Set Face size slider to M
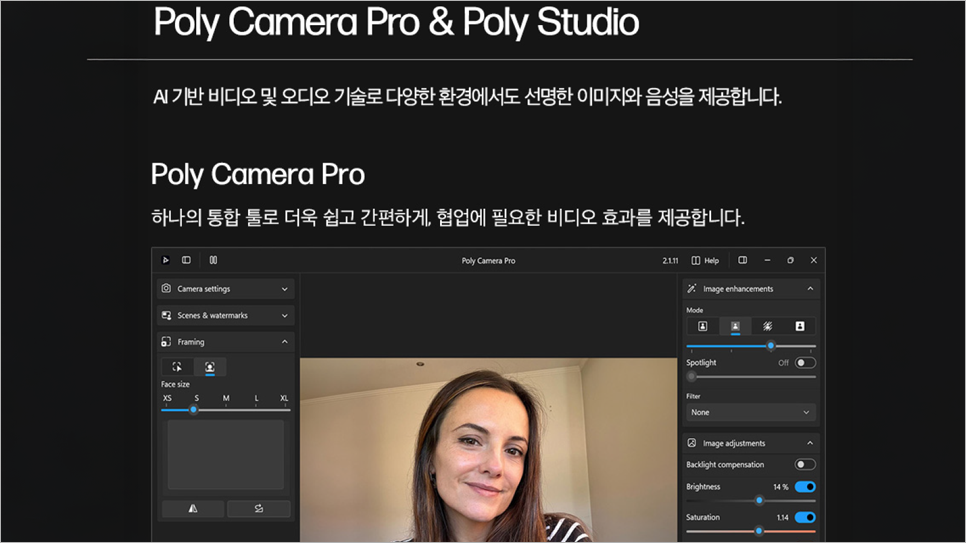Image resolution: width=966 pixels, height=543 pixels. pyautogui.click(x=226, y=409)
